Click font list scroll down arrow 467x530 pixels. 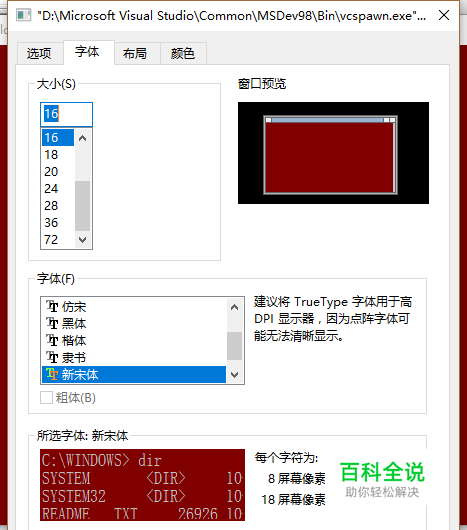click(235, 375)
